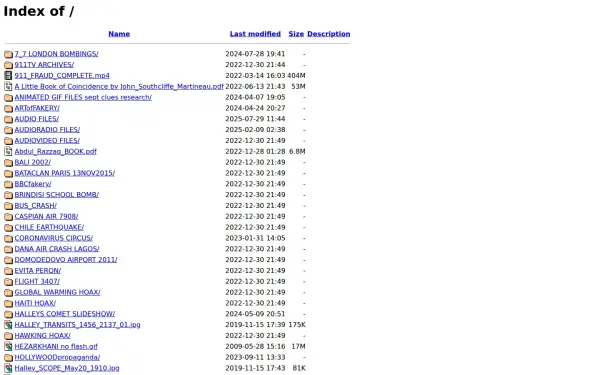Image resolution: width=600 pixels, height=375 pixels.
Task: Open the DANA AIR CRASH LAGOS directory
Action: (x=57, y=249)
